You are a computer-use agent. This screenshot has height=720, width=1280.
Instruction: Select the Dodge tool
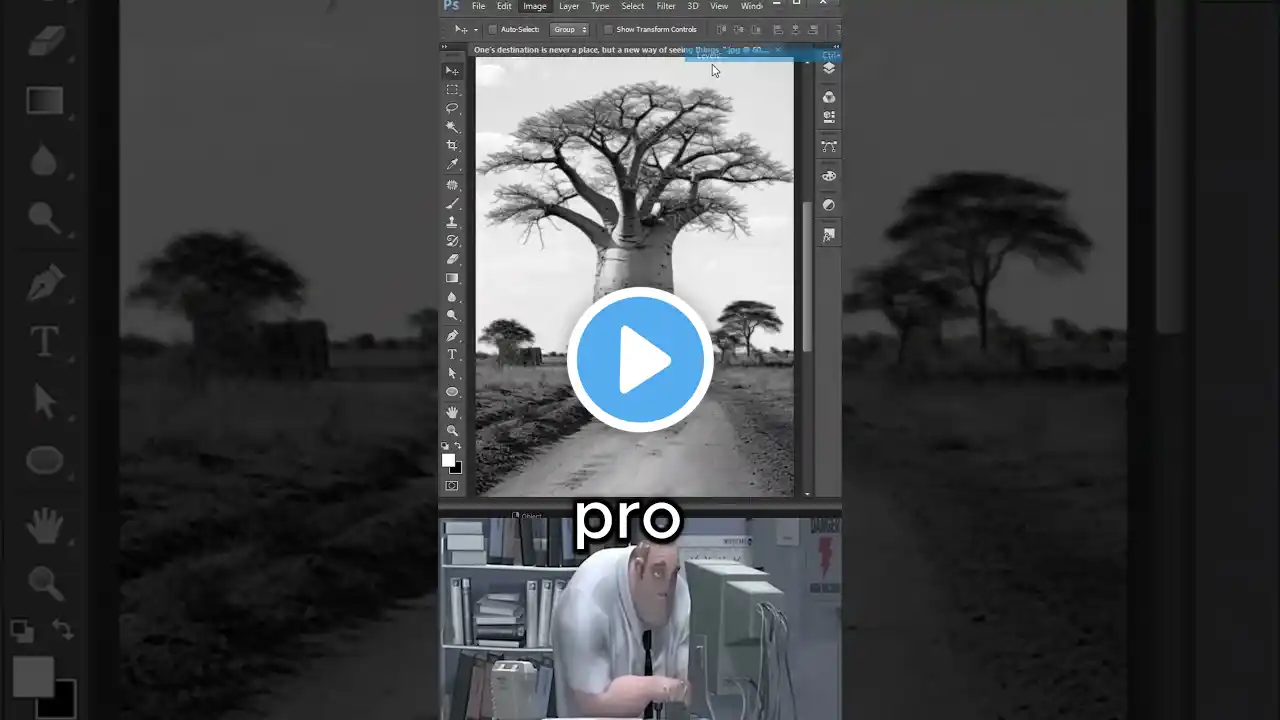(x=452, y=316)
